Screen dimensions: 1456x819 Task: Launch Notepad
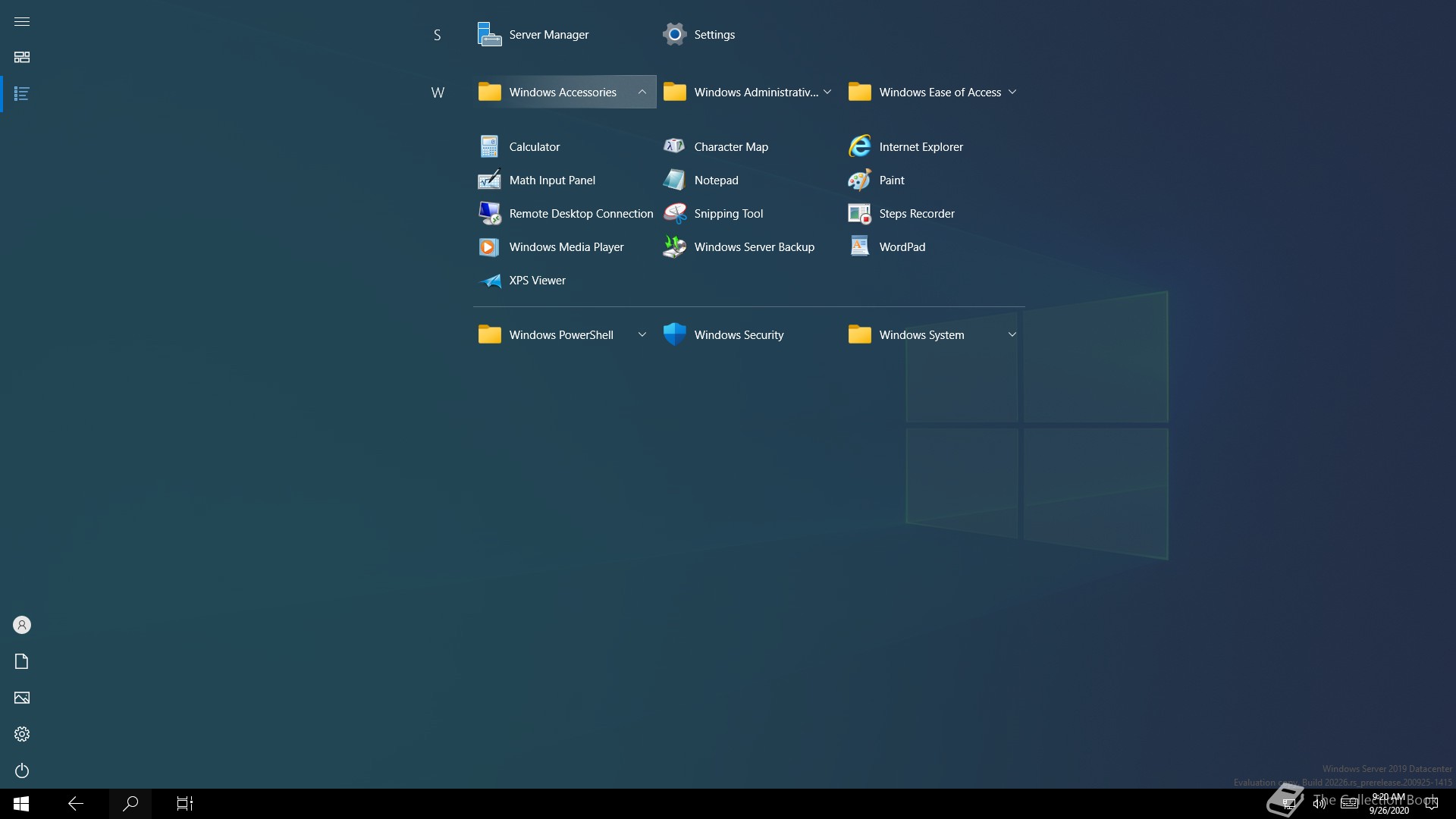(x=749, y=180)
